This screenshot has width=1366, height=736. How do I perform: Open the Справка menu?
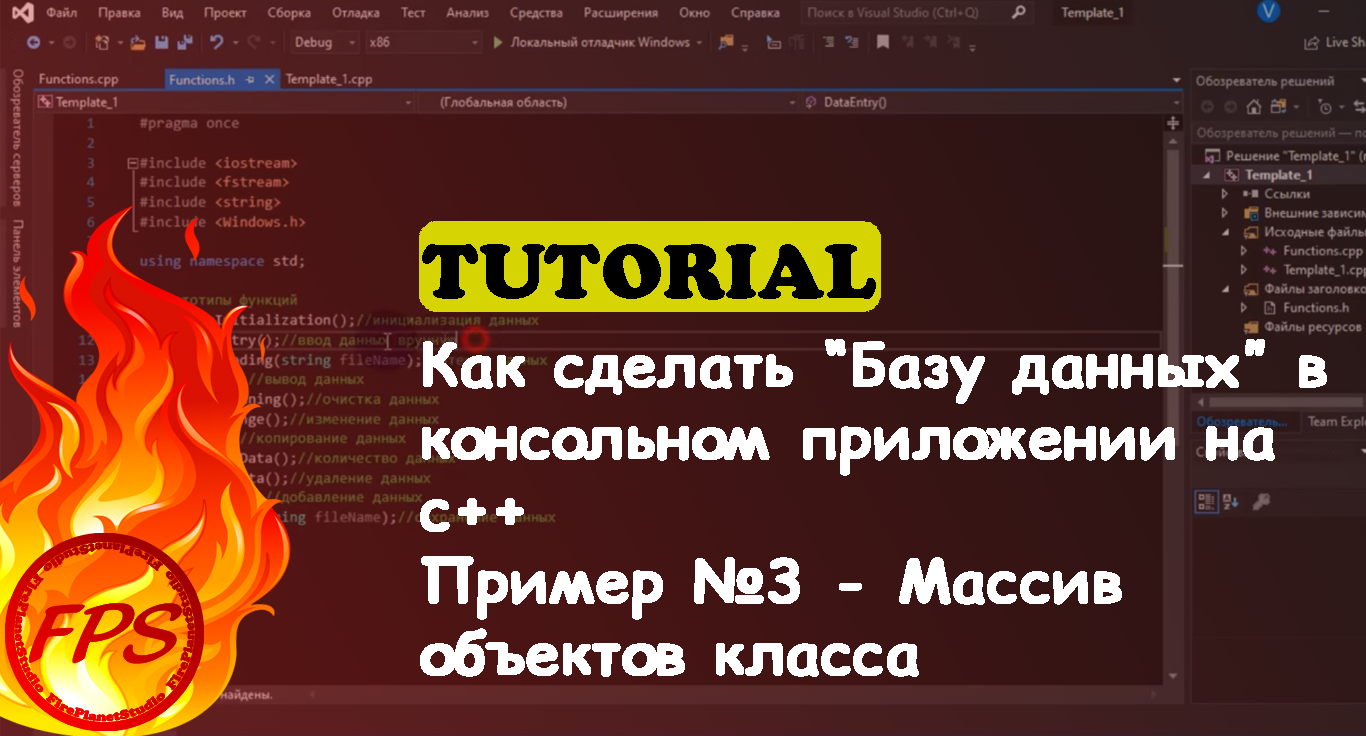click(755, 13)
